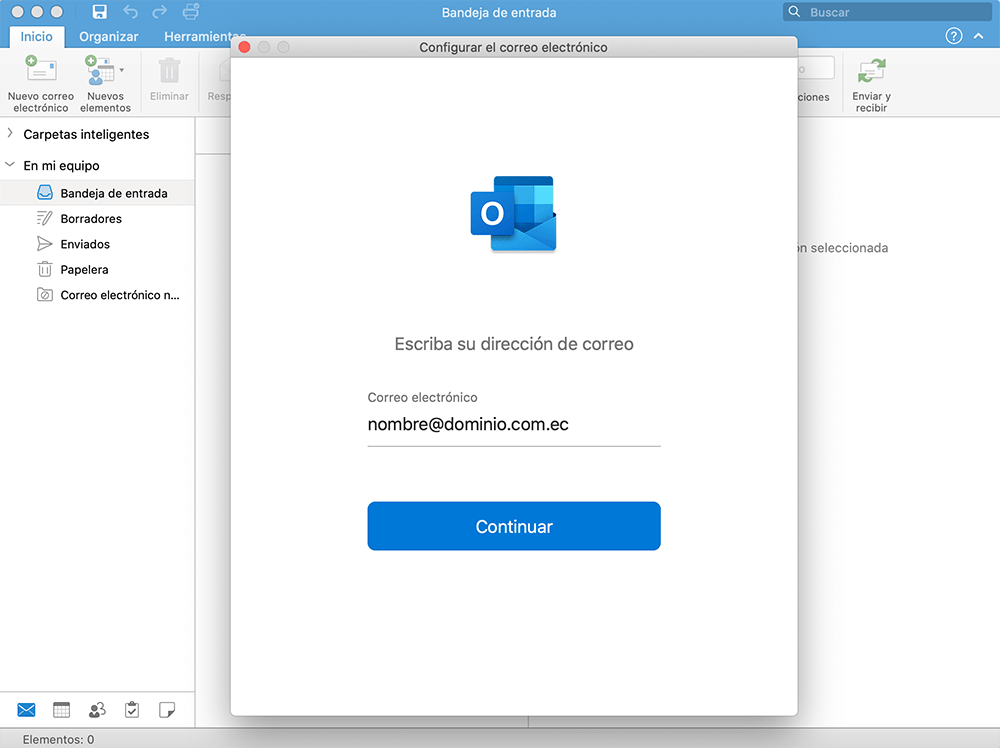Image resolution: width=1000 pixels, height=748 pixels.
Task: Click the print icon in title bar
Action: click(x=191, y=11)
